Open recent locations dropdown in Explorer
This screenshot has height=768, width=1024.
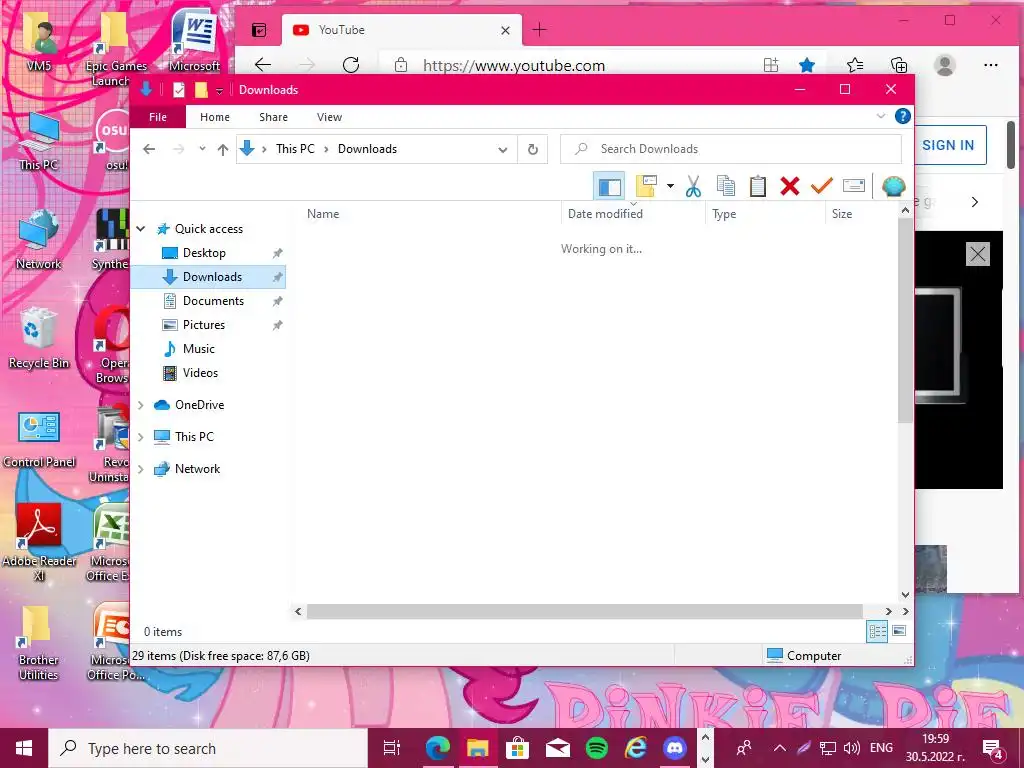coord(202,149)
